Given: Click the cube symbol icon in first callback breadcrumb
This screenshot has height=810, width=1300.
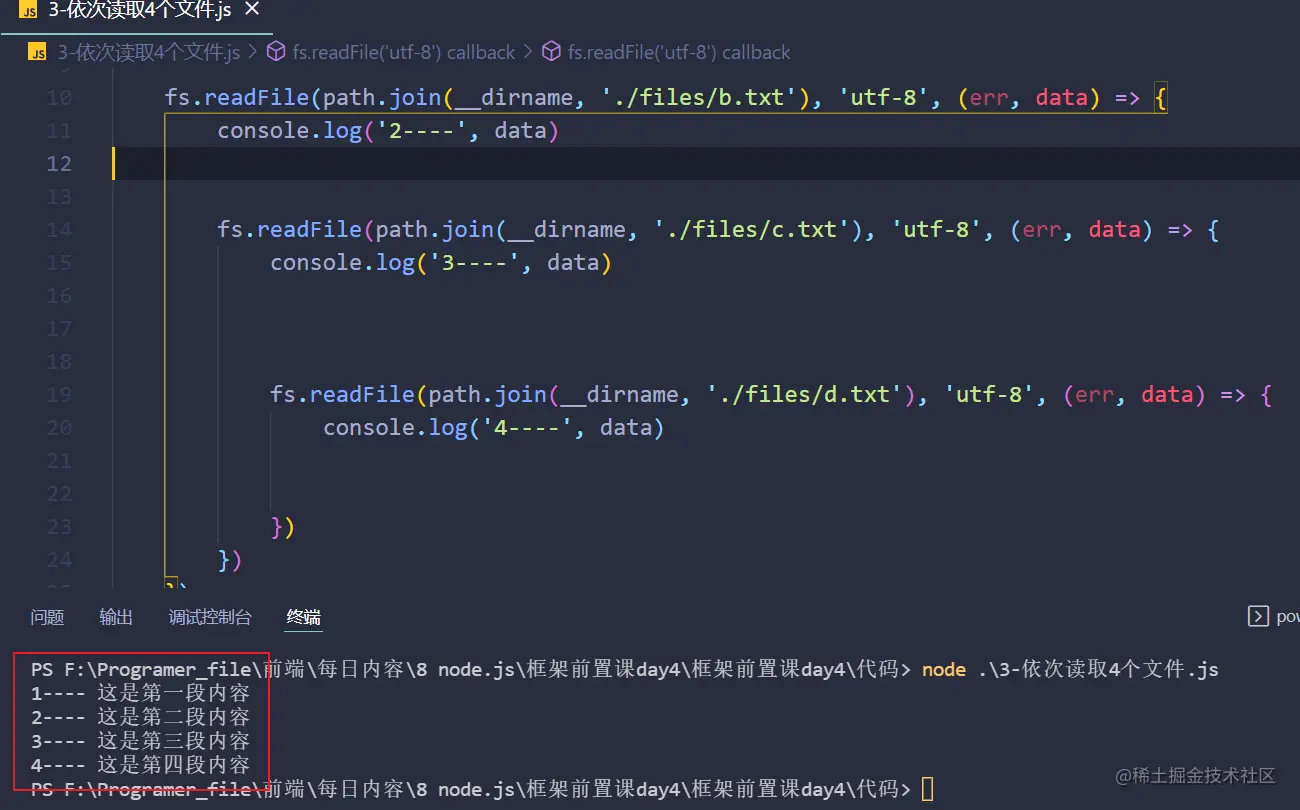Looking at the screenshot, I should (x=276, y=52).
